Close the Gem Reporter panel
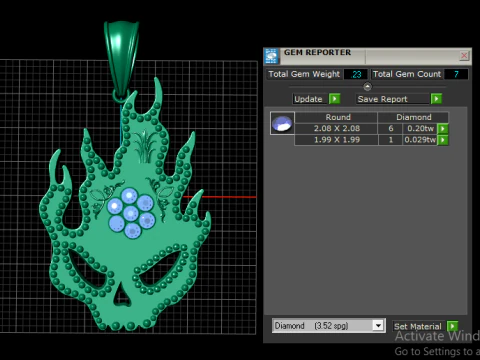This screenshot has width=480, height=360. click(464, 56)
